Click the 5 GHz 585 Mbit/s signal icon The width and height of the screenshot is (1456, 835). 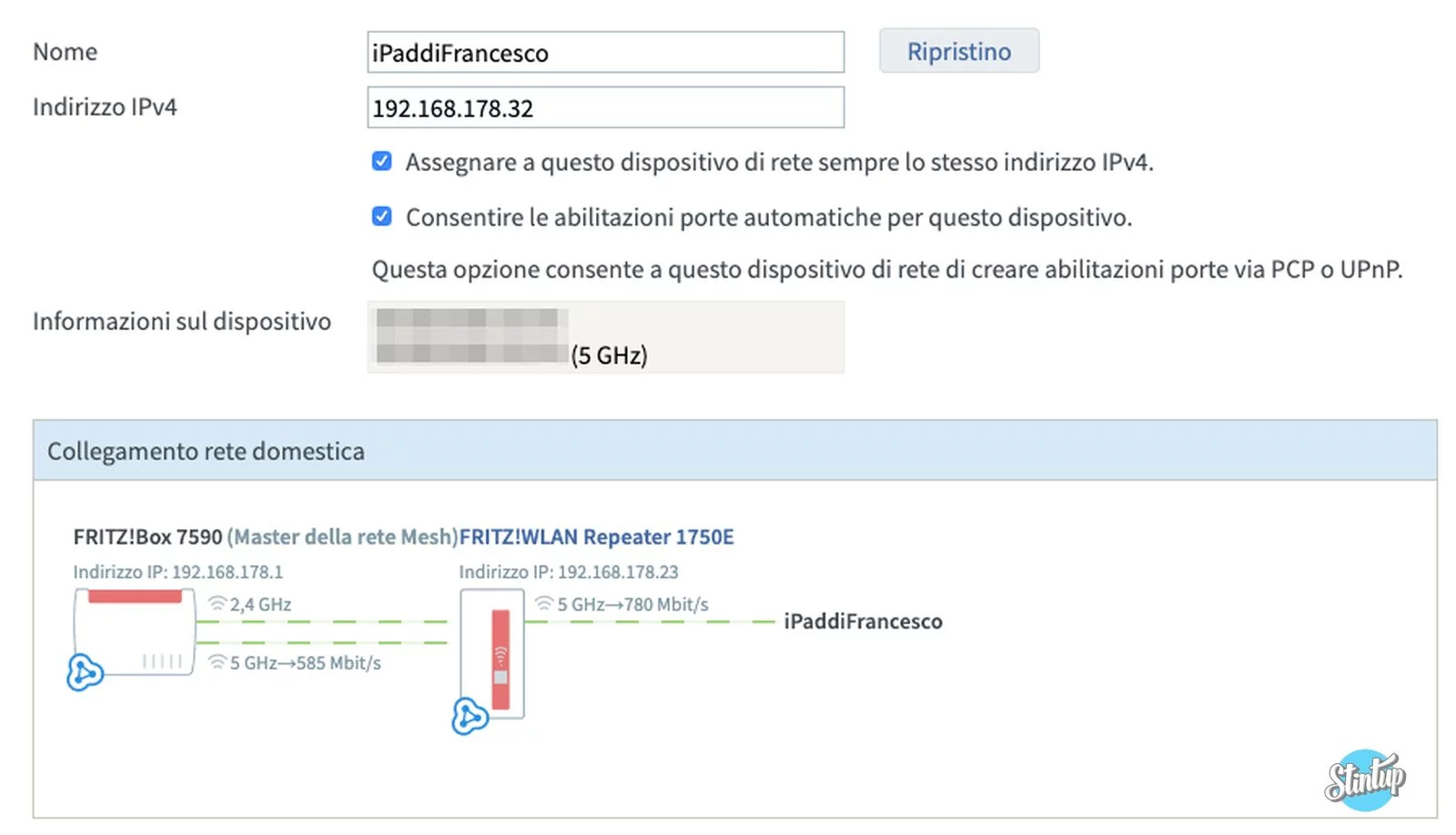tap(215, 661)
